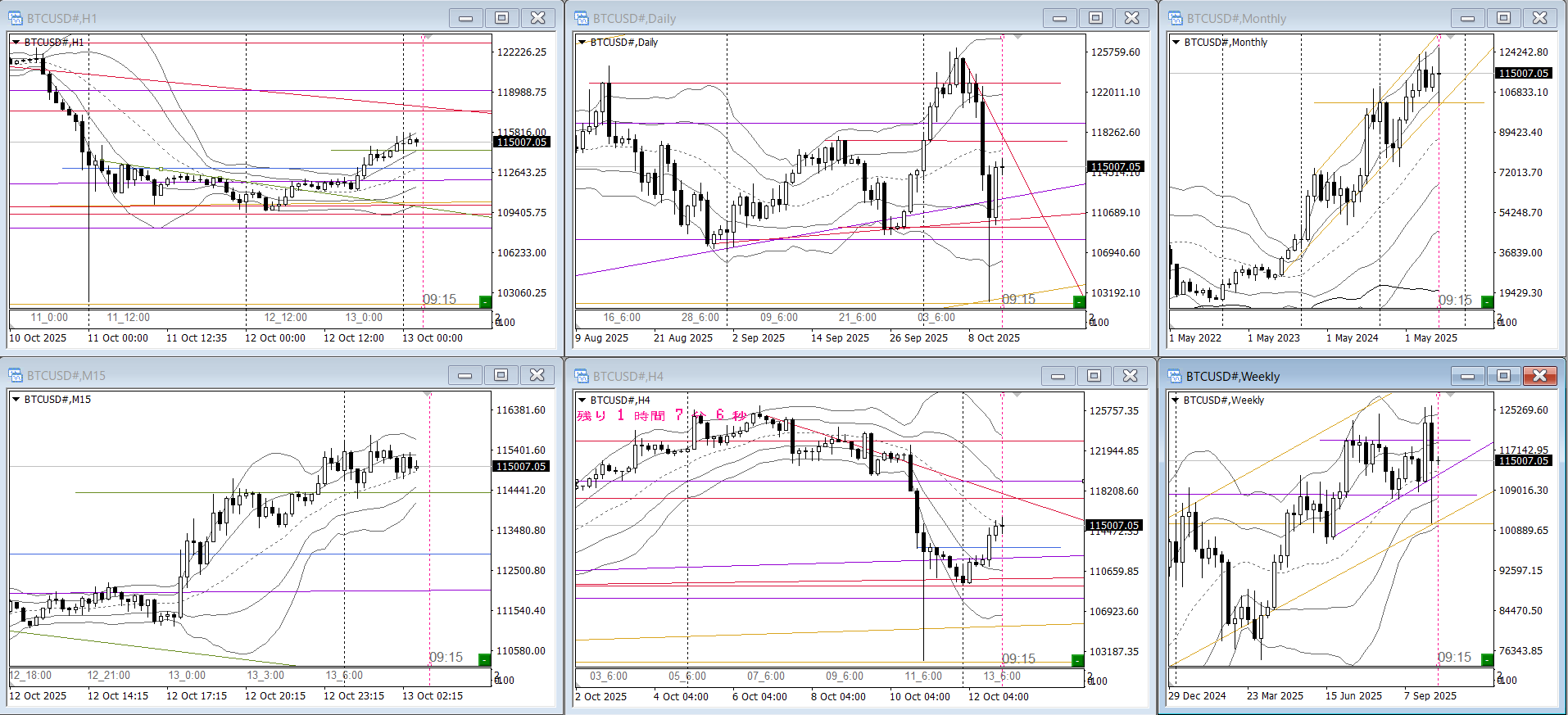The width and height of the screenshot is (1568, 715).
Task: Toggle the green minus button on H1 chart
Action: tap(484, 302)
